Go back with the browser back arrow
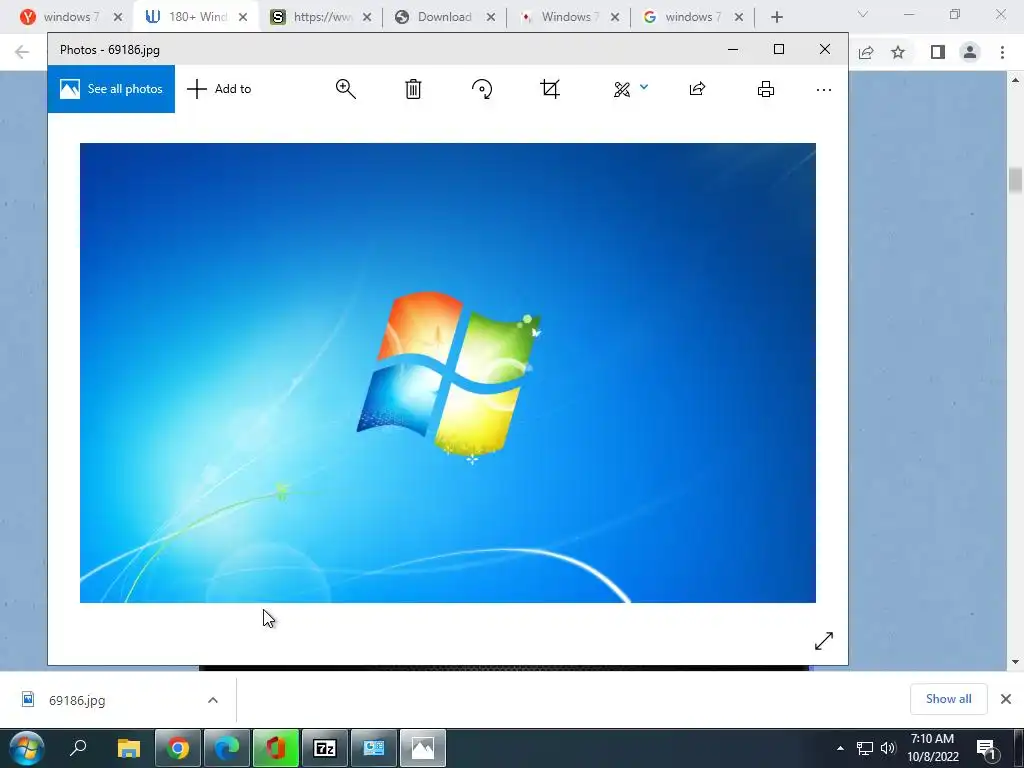 pos(22,52)
